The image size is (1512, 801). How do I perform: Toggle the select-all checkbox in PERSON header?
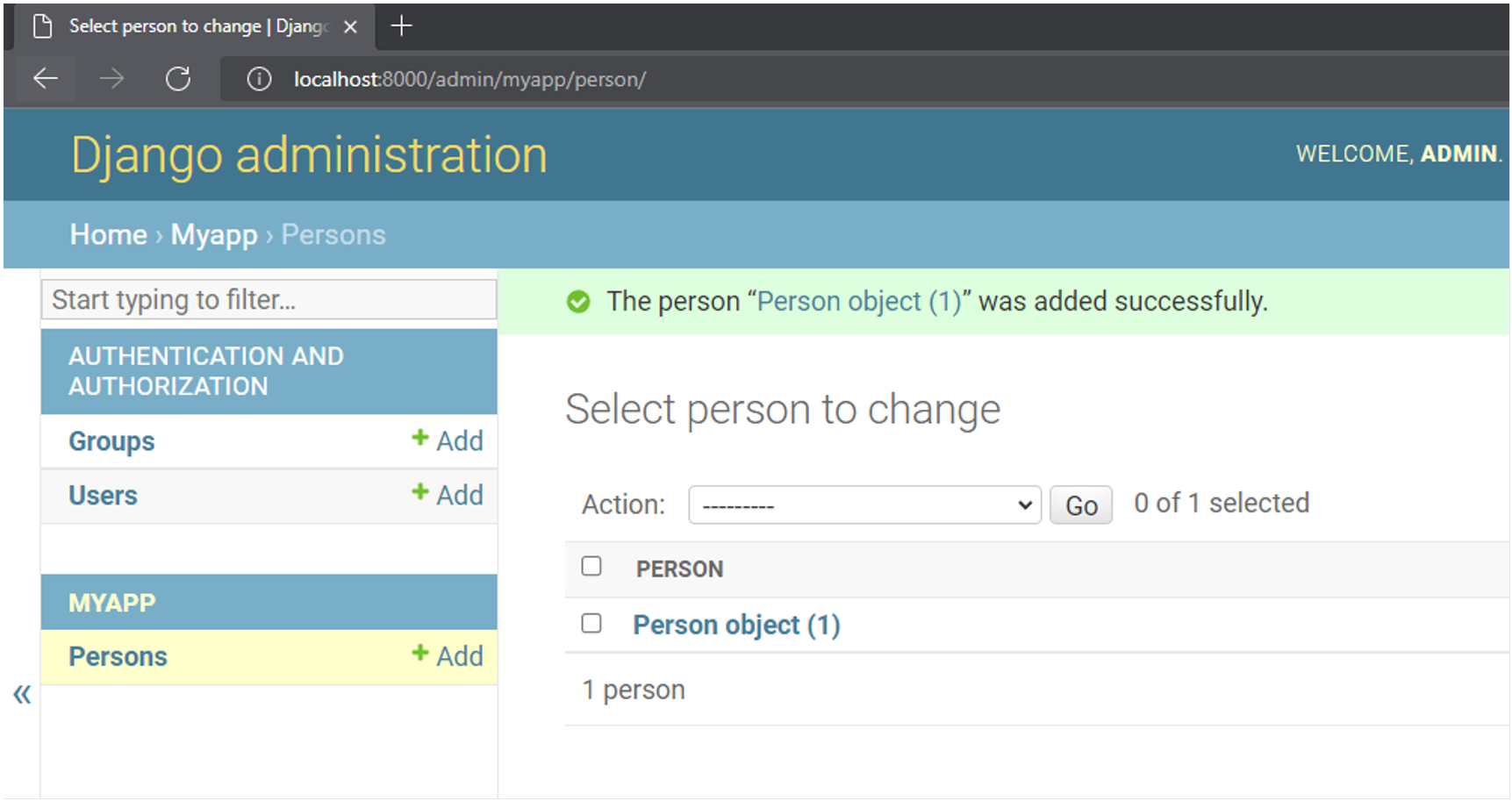[x=591, y=567]
